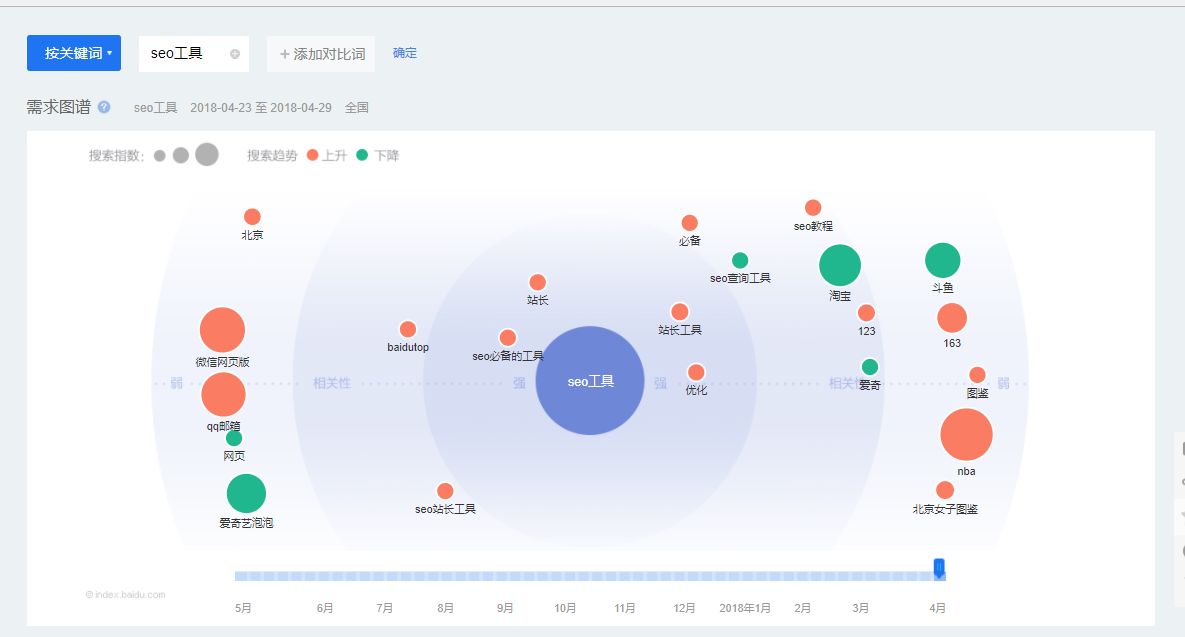This screenshot has height=637, width=1185.
Task: Click the 7月 timeline label
Action: (x=385, y=608)
